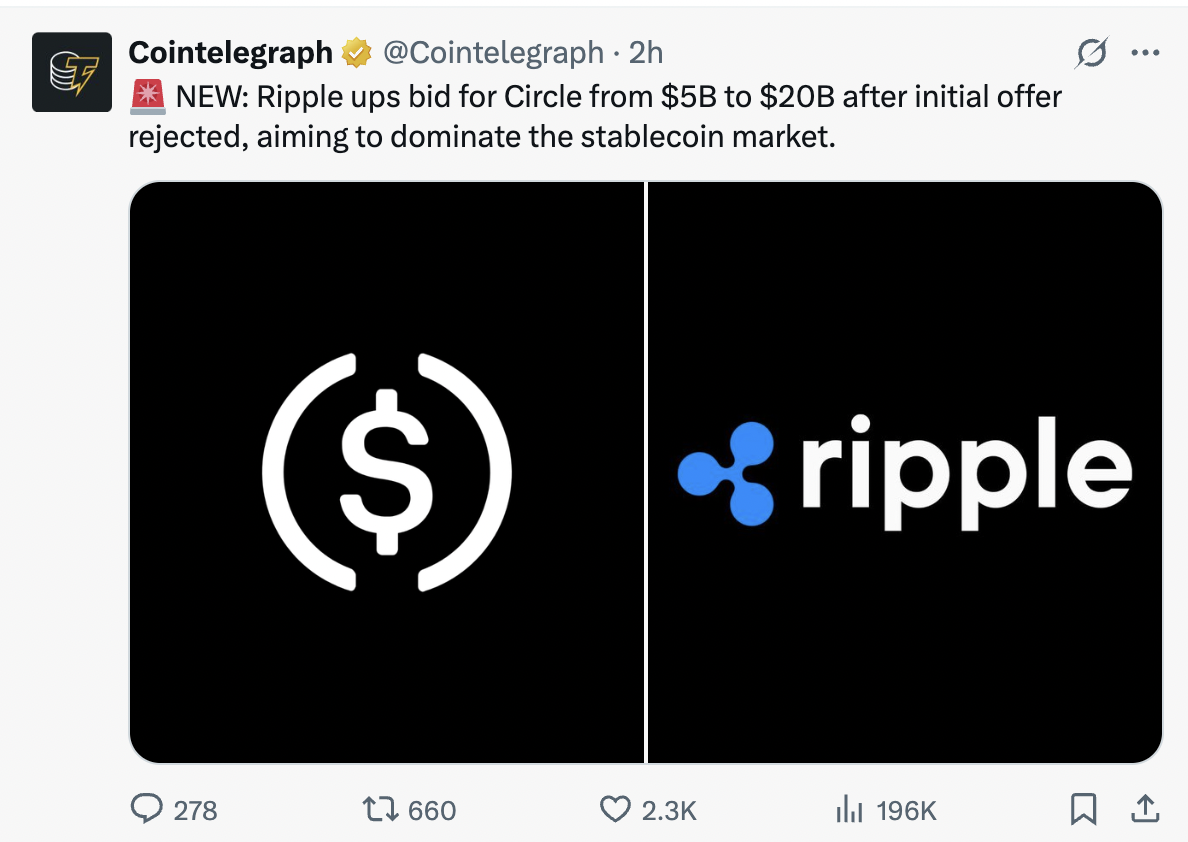Viewport: 1188px width, 842px height.
Task: Click Cointelegraph's gold verified badge
Action: point(355,52)
